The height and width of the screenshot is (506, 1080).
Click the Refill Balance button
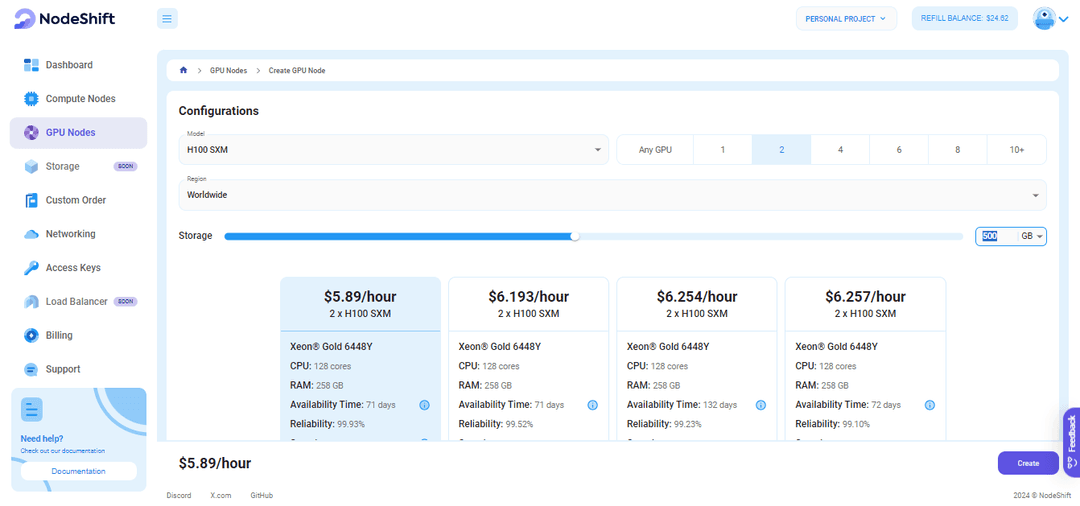[964, 19]
